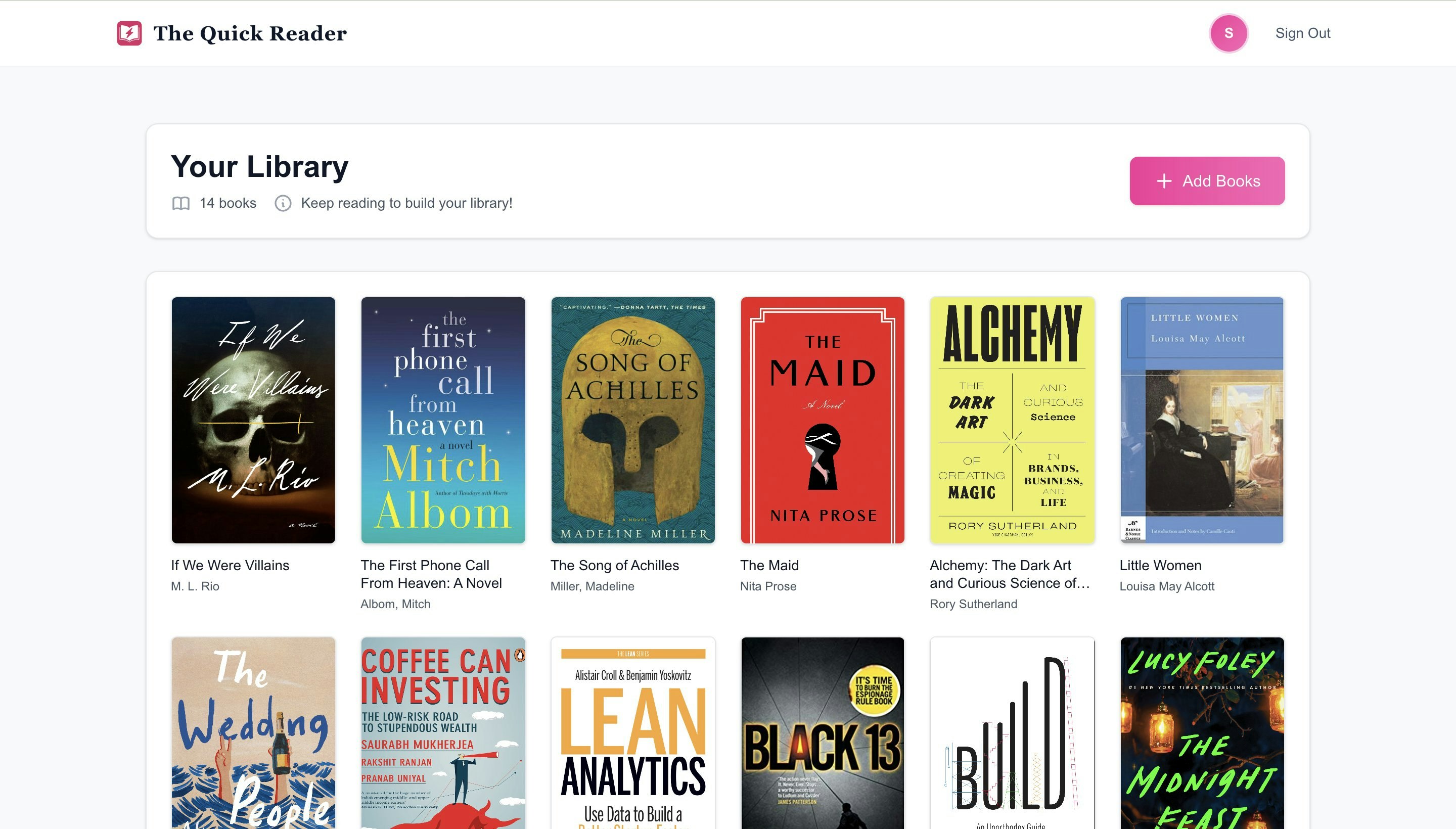
Task: Open The Maid book cover
Action: point(822,420)
